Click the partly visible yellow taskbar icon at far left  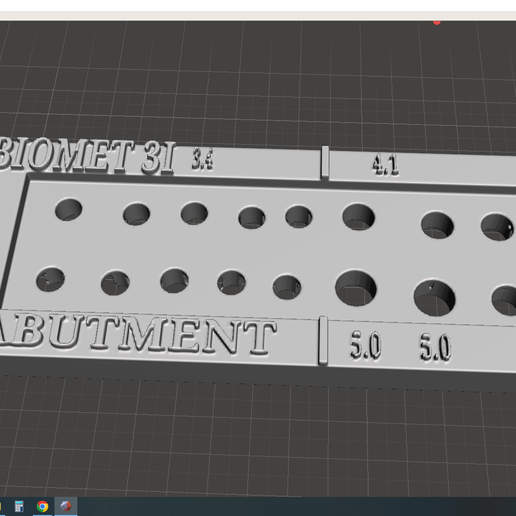[x=1, y=506]
